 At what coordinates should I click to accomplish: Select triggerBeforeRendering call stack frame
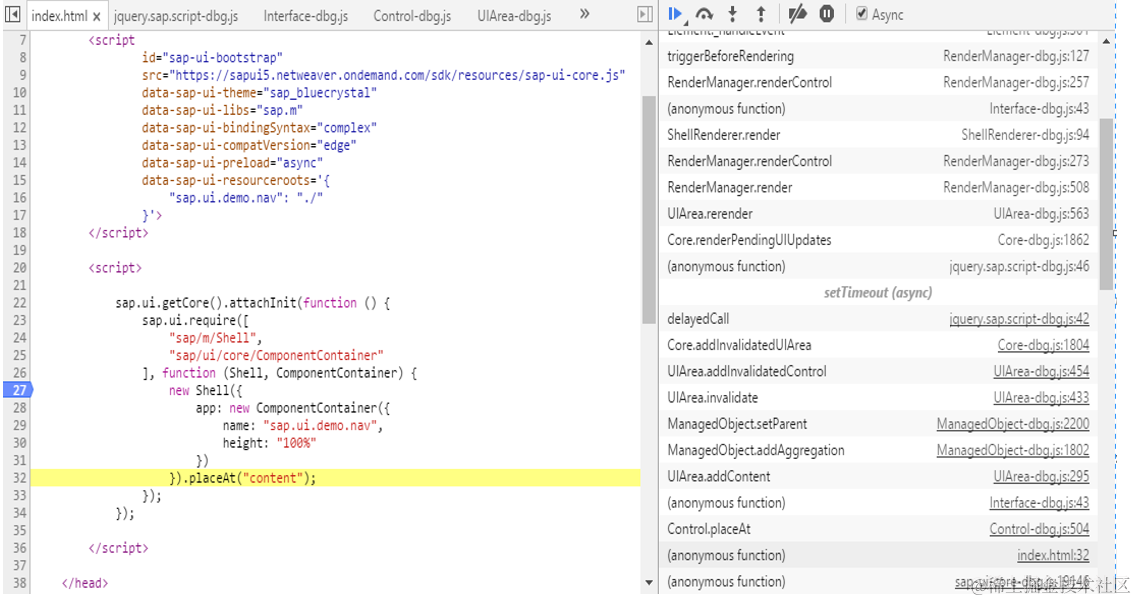878,56
